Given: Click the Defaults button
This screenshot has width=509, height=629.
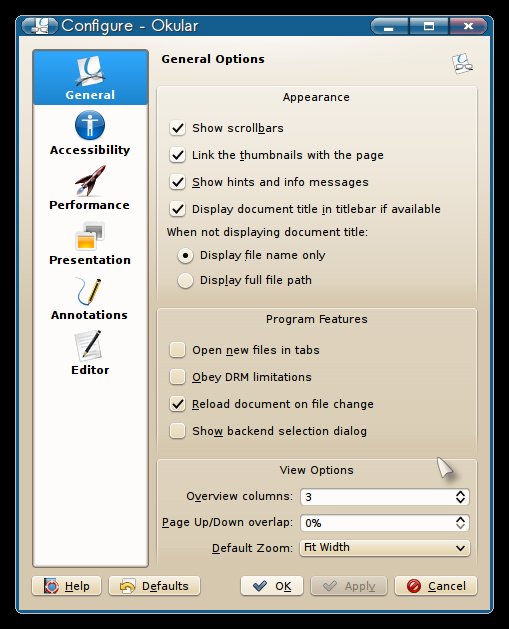Looking at the screenshot, I should [154, 586].
